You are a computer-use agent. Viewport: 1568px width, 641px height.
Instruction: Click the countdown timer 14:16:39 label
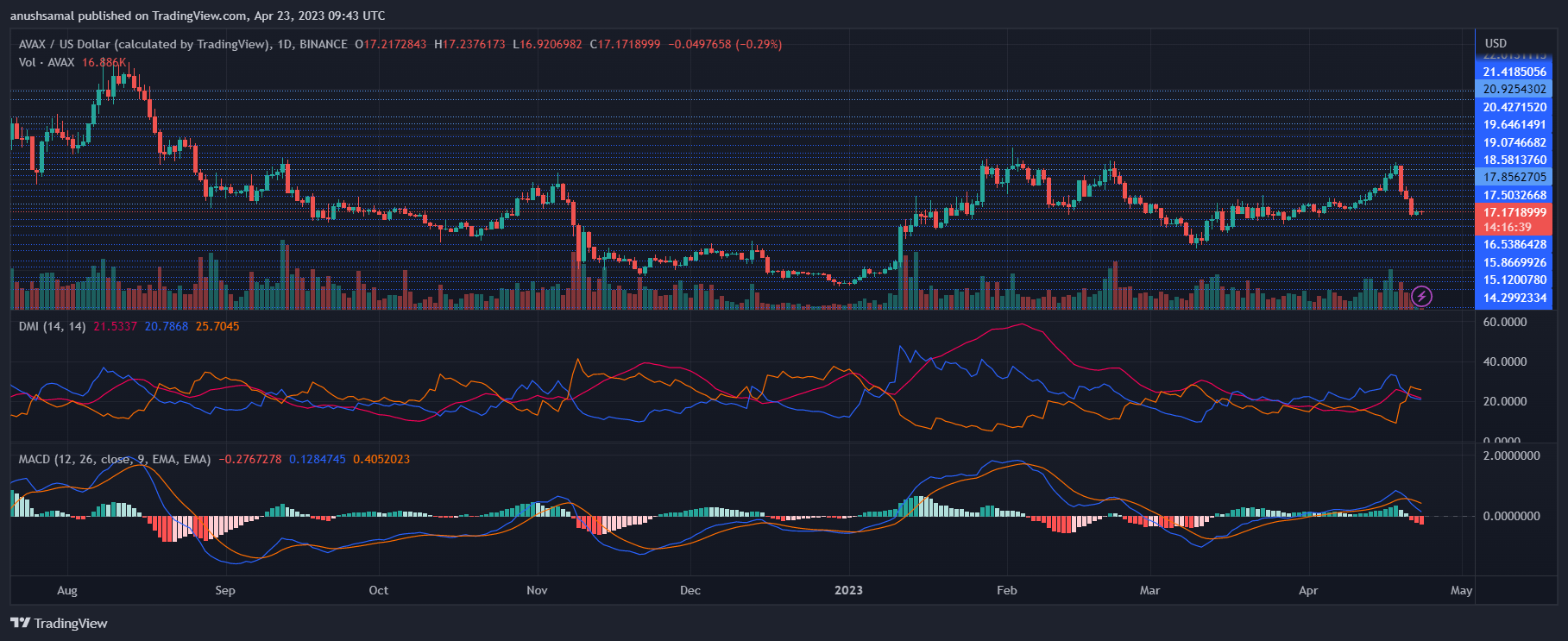click(x=1507, y=228)
